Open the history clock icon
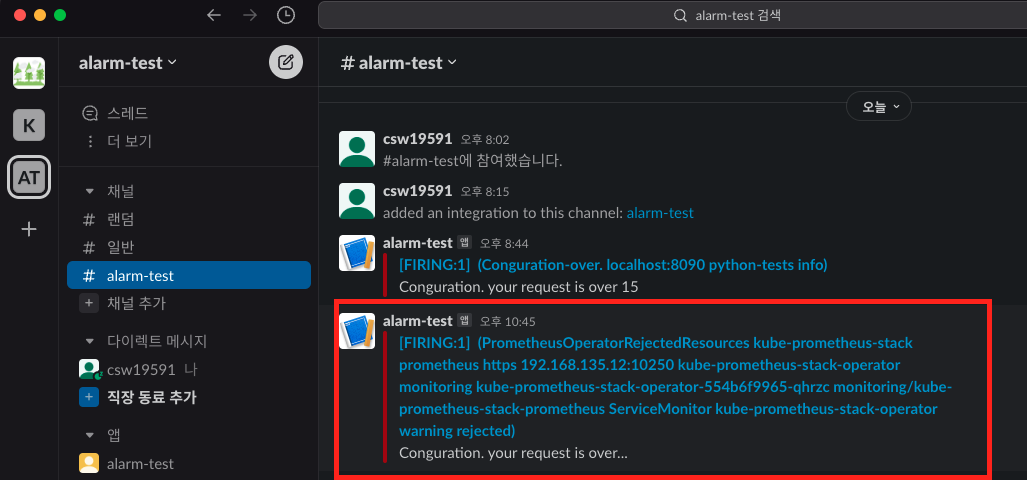Screen dimensions: 1027x480 (286, 15)
